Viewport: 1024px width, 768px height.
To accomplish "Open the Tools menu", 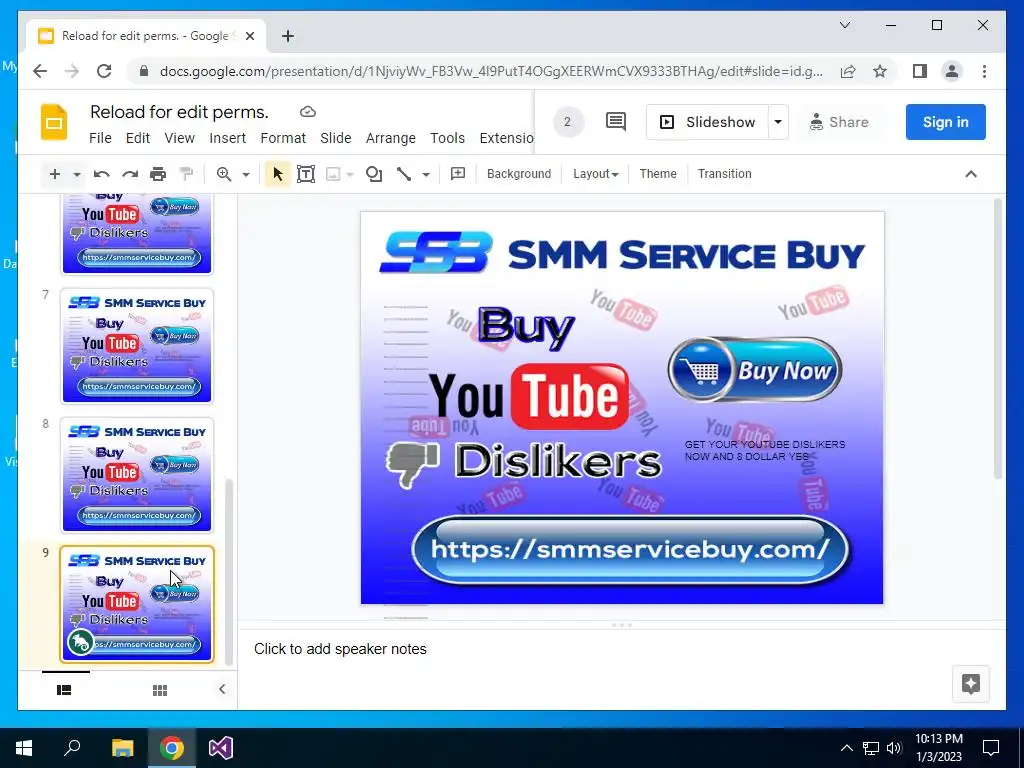I will tap(447, 138).
